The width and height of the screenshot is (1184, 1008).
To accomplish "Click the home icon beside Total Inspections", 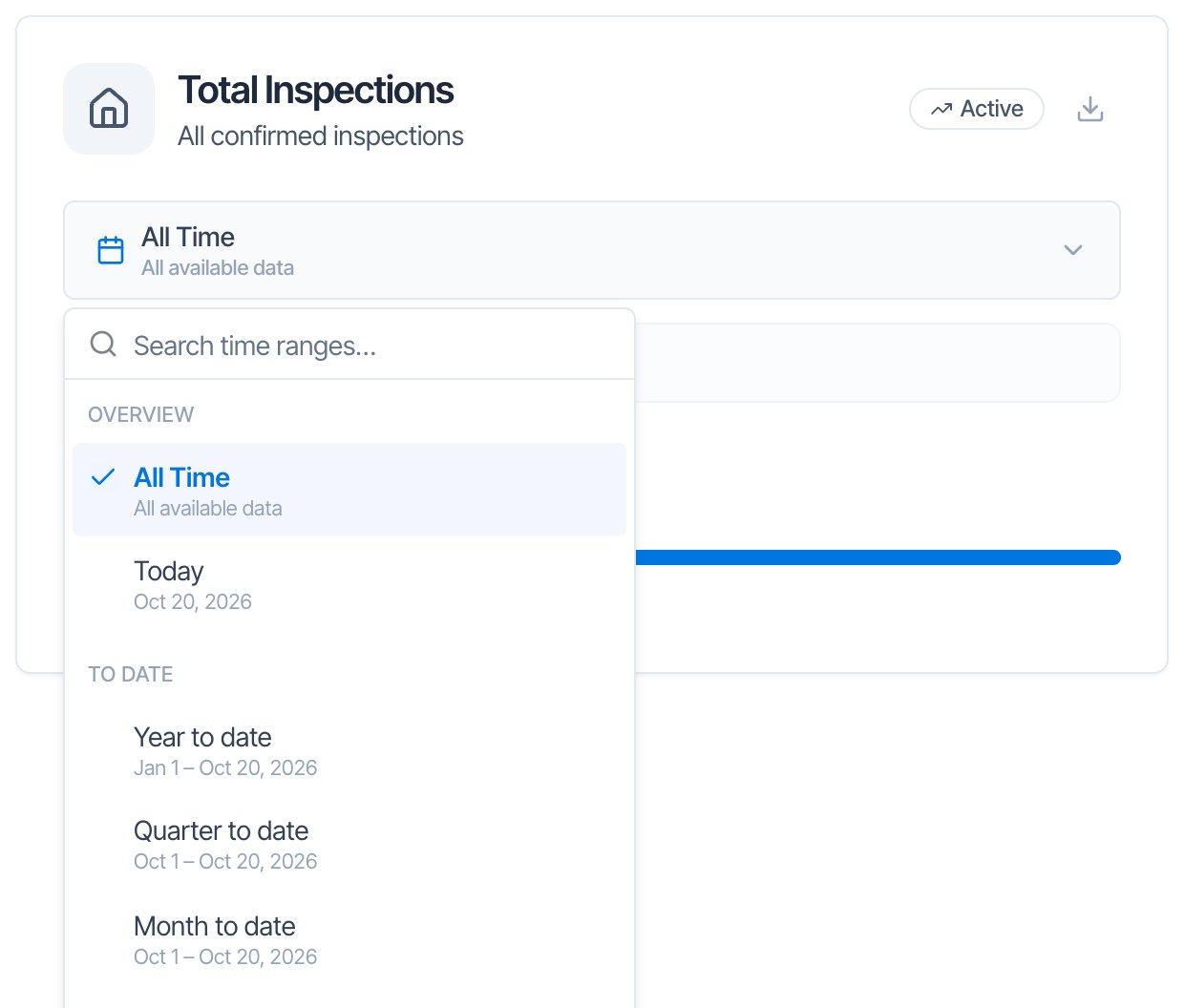I will tap(109, 109).
